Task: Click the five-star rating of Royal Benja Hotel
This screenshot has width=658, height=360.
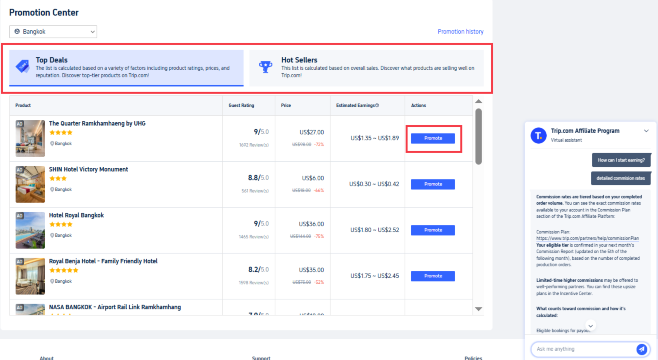Action: pyautogui.click(x=64, y=270)
